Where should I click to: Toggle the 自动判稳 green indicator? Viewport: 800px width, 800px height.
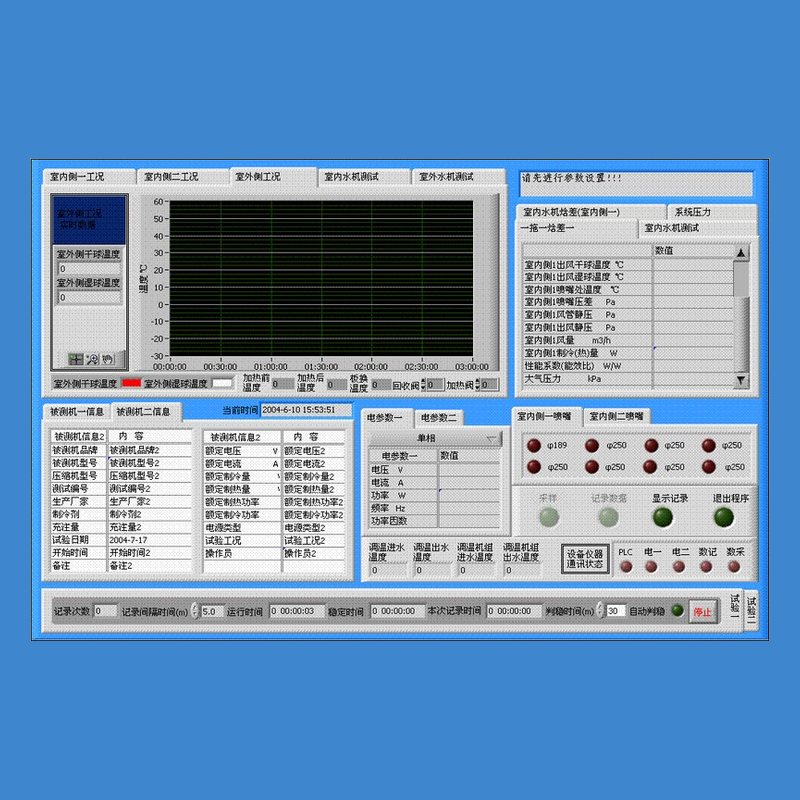click(677, 610)
